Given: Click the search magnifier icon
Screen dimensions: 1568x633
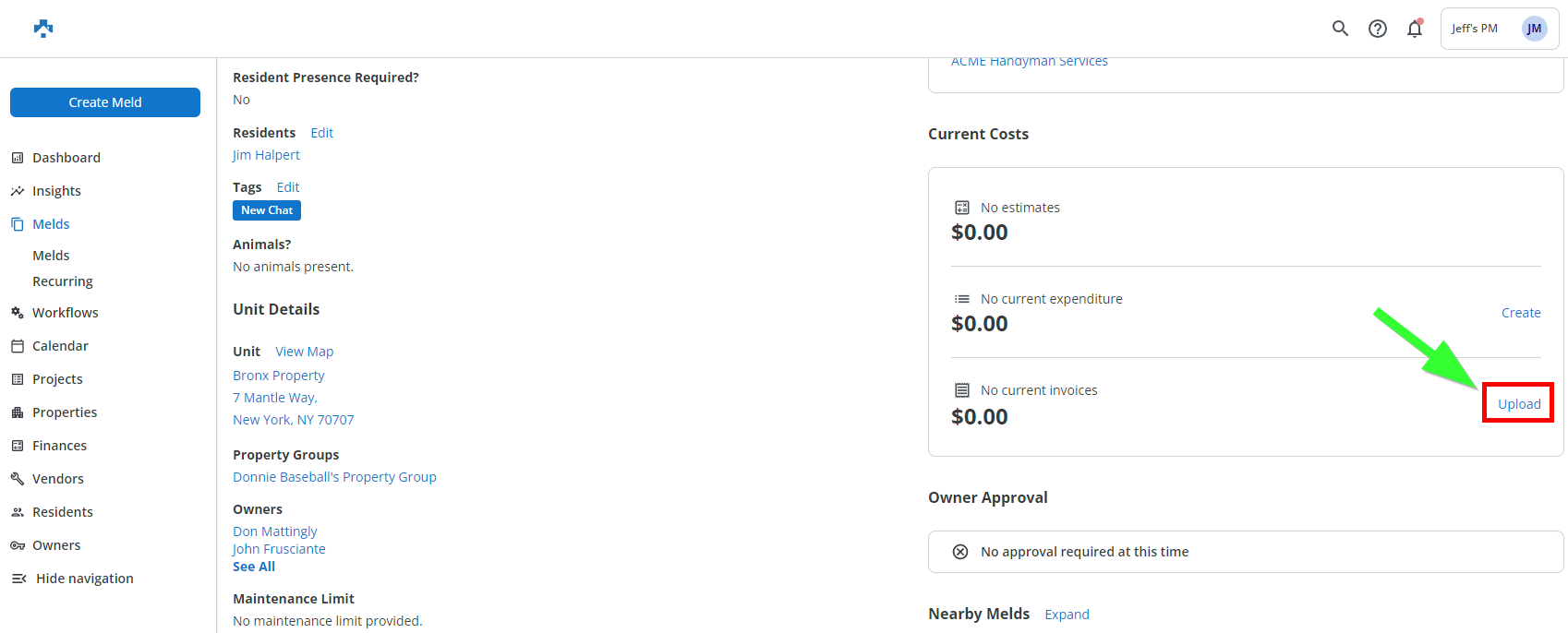Looking at the screenshot, I should [1340, 29].
